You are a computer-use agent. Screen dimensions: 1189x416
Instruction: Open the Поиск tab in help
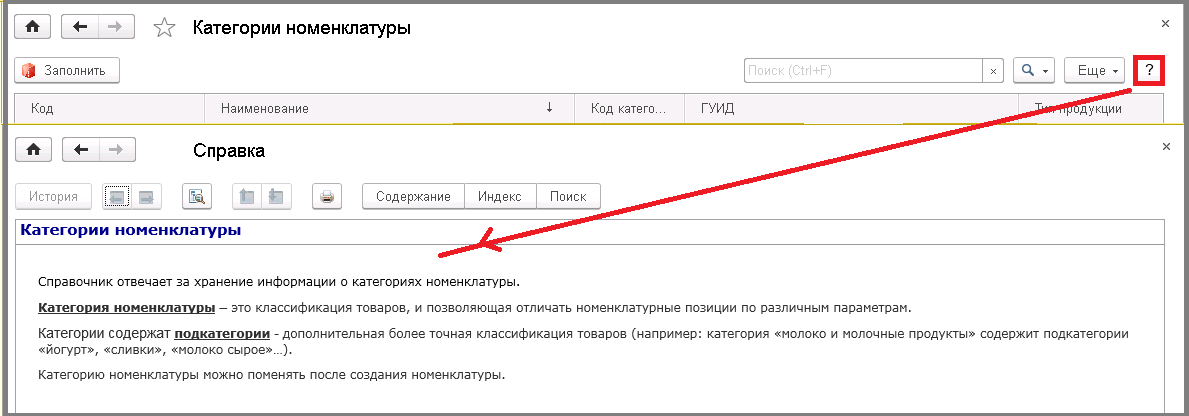pos(568,196)
